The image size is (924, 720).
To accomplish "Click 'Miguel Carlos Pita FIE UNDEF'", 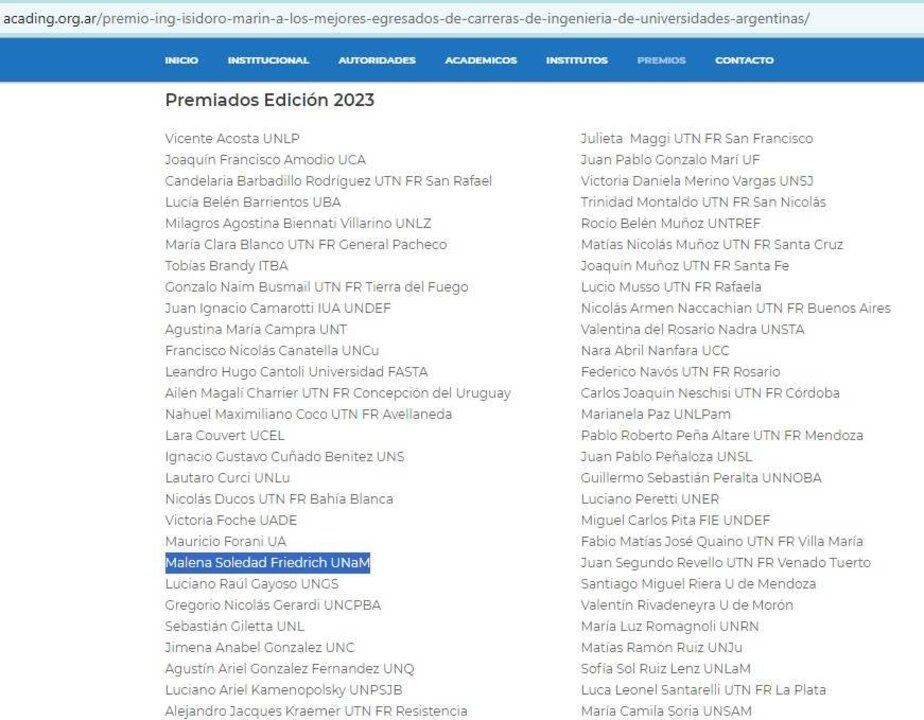I will (x=675, y=520).
